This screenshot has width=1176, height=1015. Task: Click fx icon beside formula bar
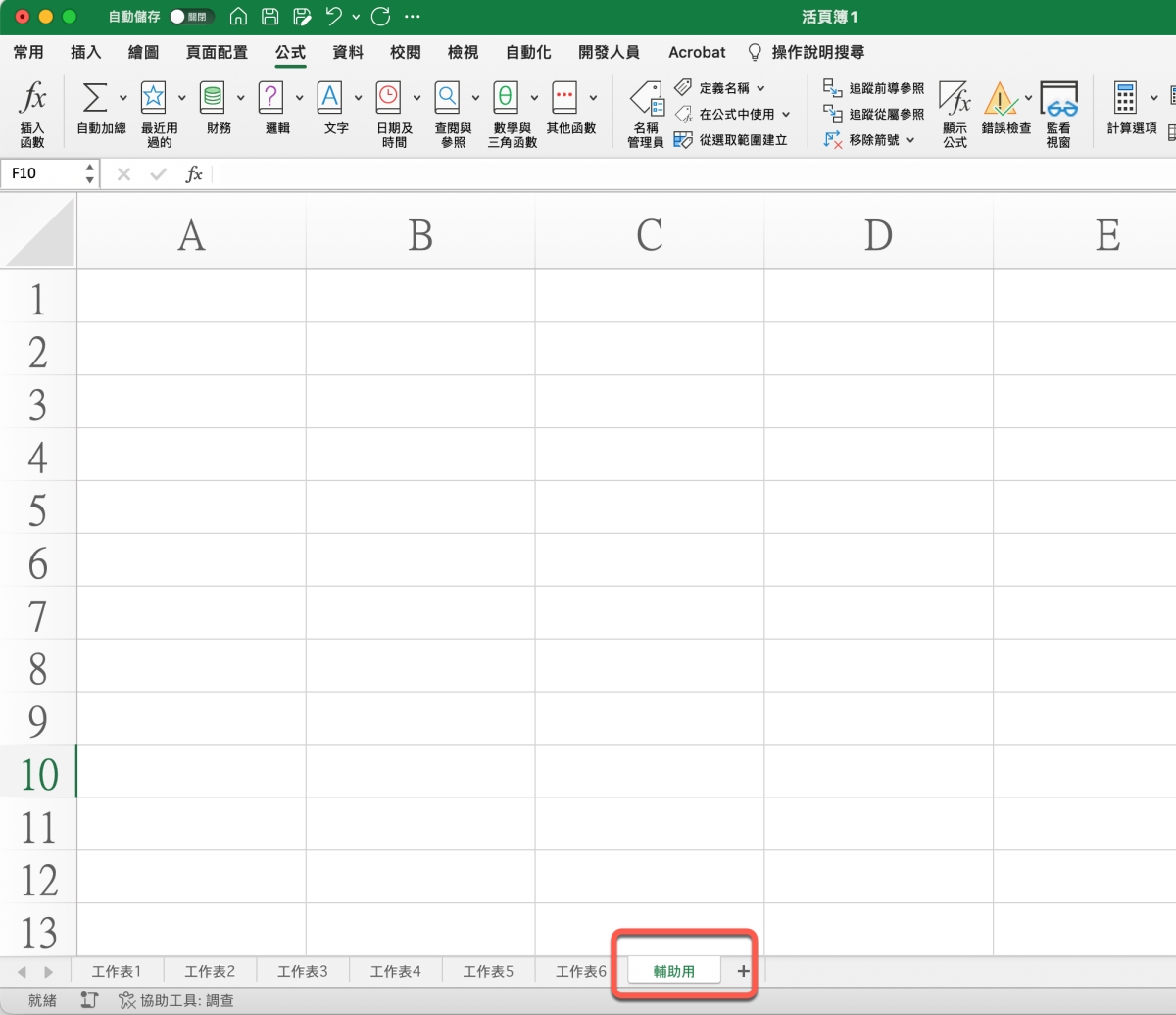click(x=194, y=174)
